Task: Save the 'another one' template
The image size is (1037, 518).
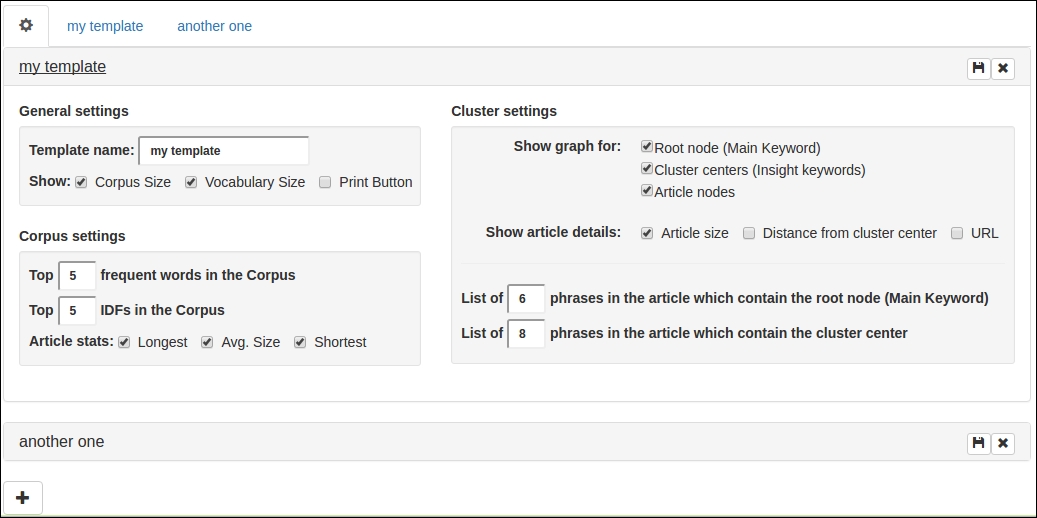Action: pos(979,443)
